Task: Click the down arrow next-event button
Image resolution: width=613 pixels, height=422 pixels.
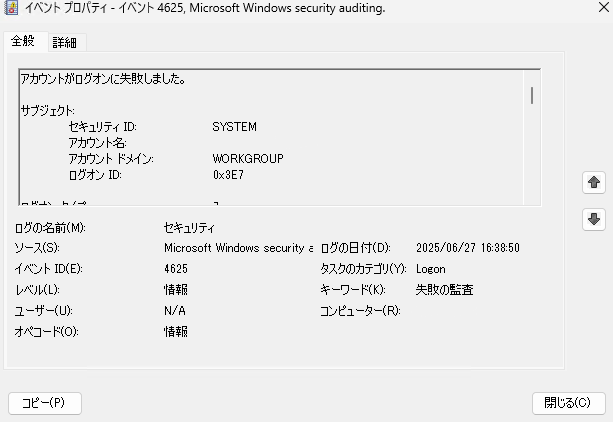Action: 594,219
